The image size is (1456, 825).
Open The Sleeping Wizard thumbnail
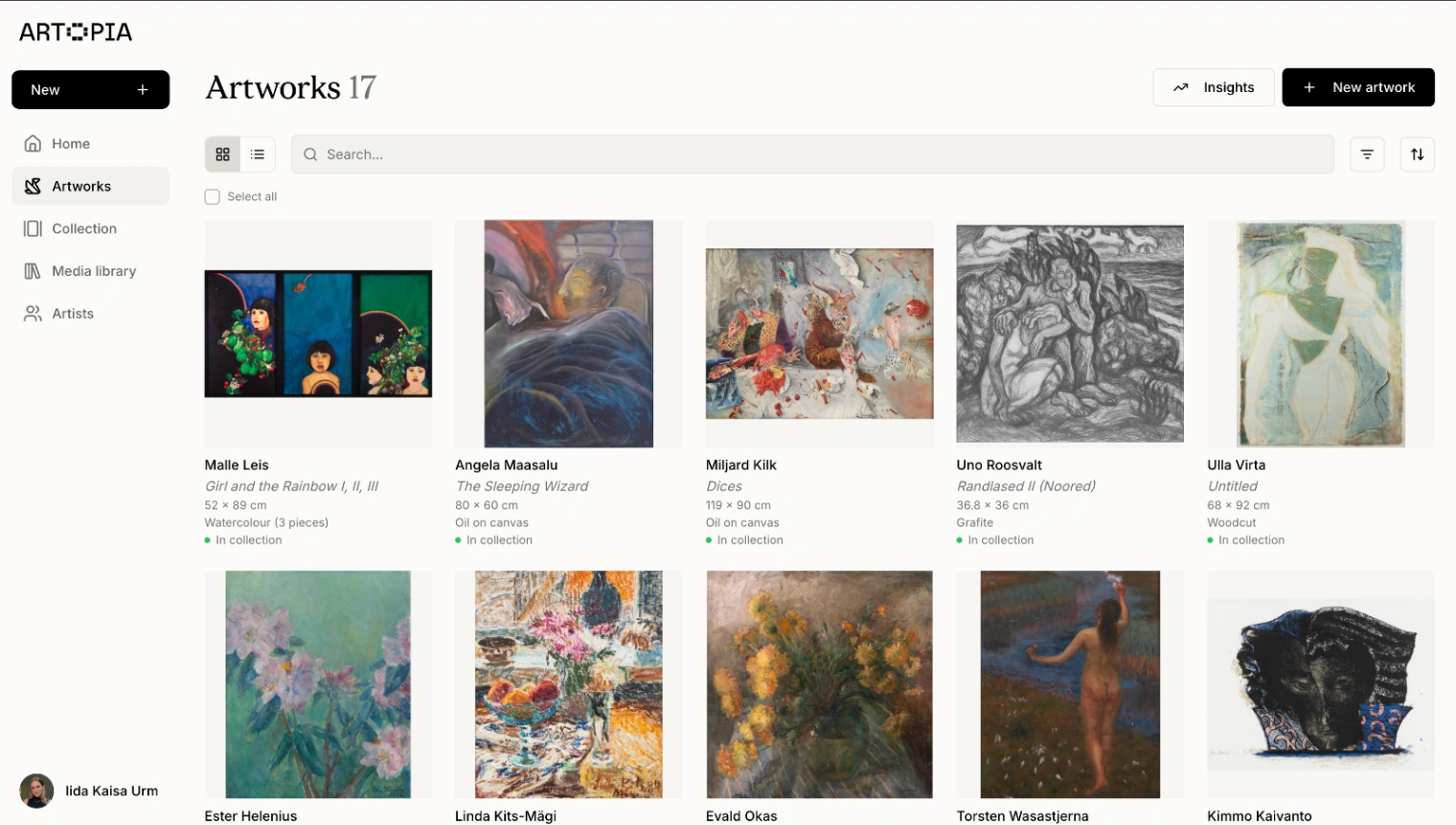point(569,333)
